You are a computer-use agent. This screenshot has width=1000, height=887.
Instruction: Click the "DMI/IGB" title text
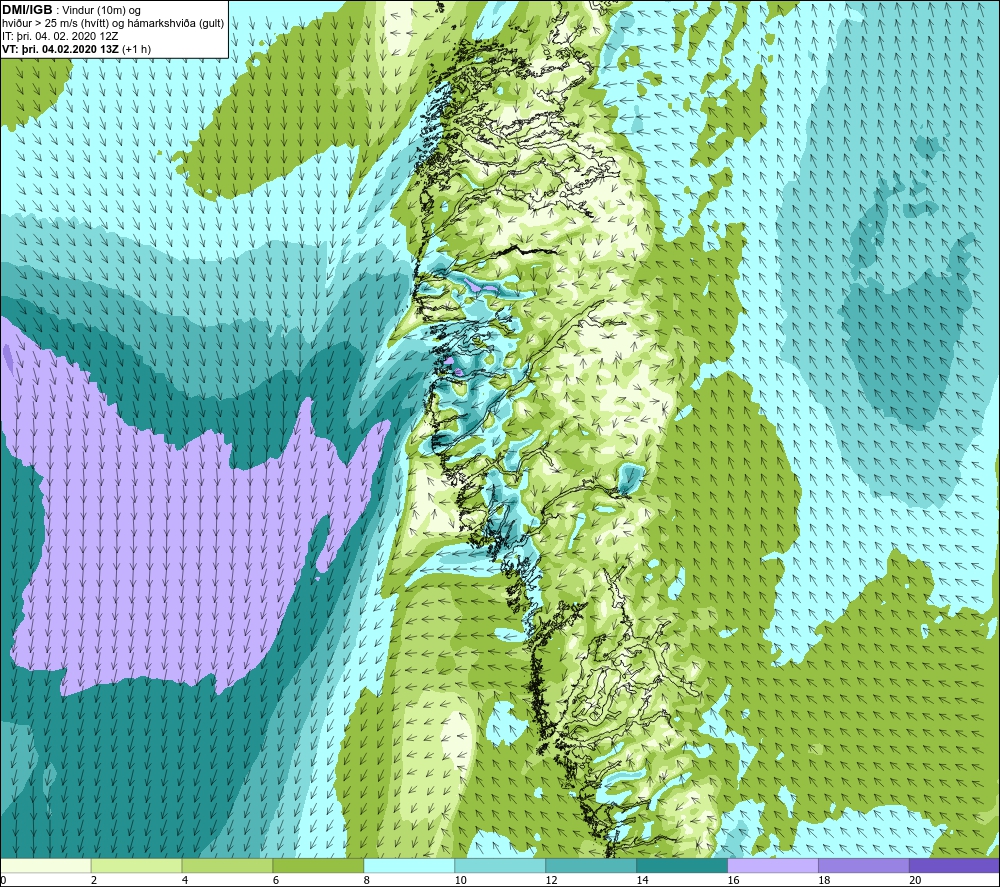coord(27,10)
